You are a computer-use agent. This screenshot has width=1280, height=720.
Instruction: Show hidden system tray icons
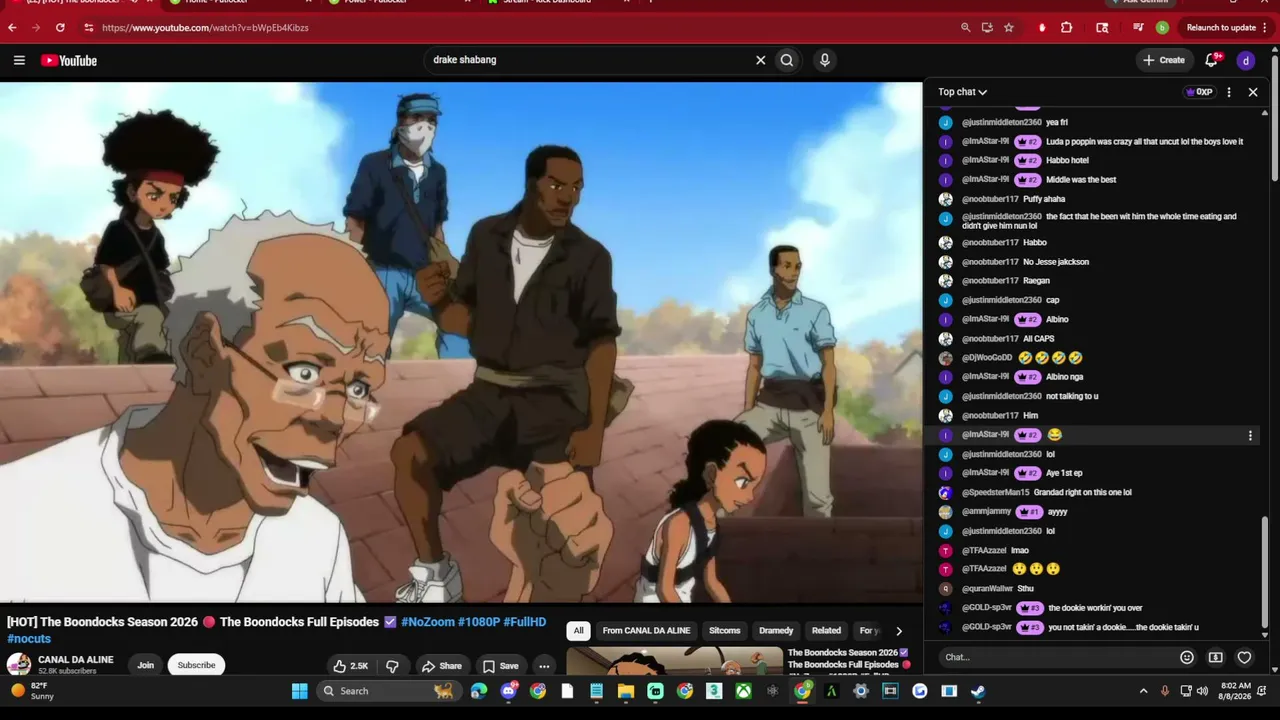1144,691
